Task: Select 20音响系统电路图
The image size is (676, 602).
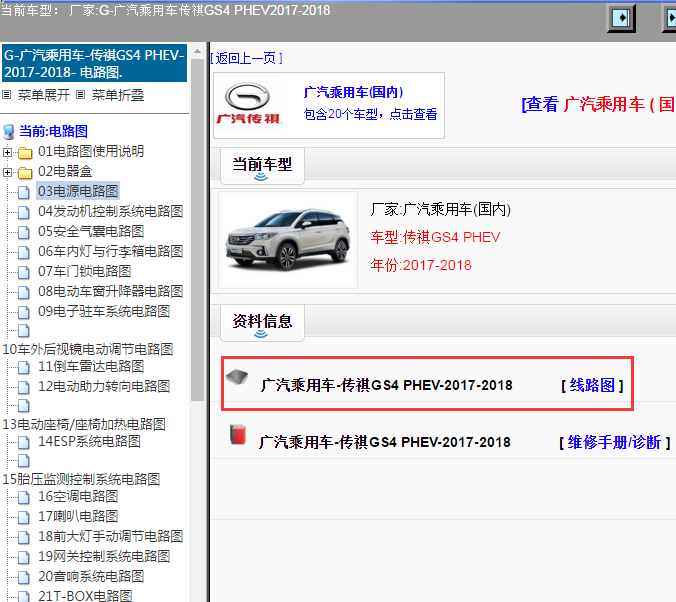Action: pos(91,577)
